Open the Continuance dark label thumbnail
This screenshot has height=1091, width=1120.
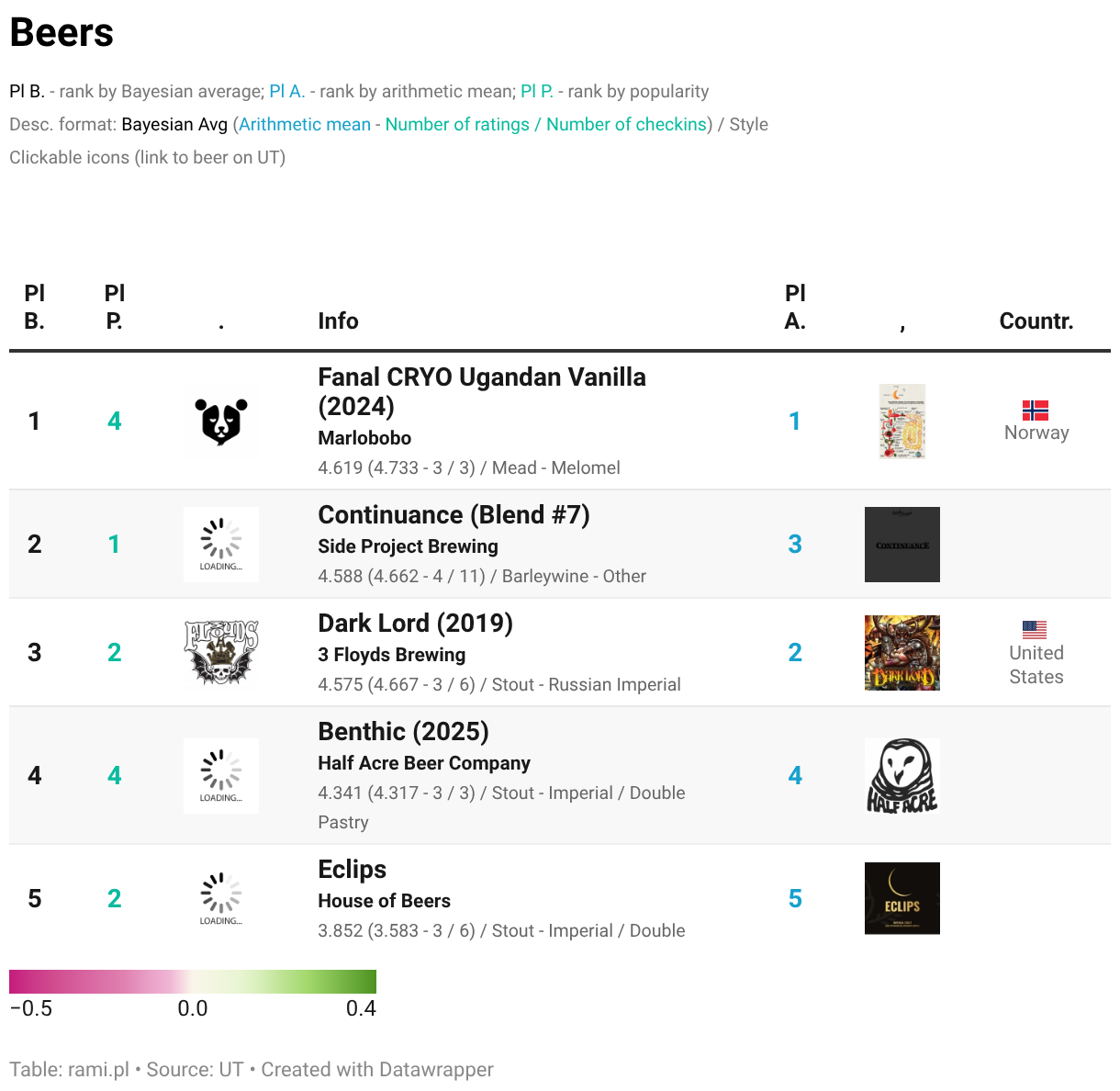coord(902,545)
